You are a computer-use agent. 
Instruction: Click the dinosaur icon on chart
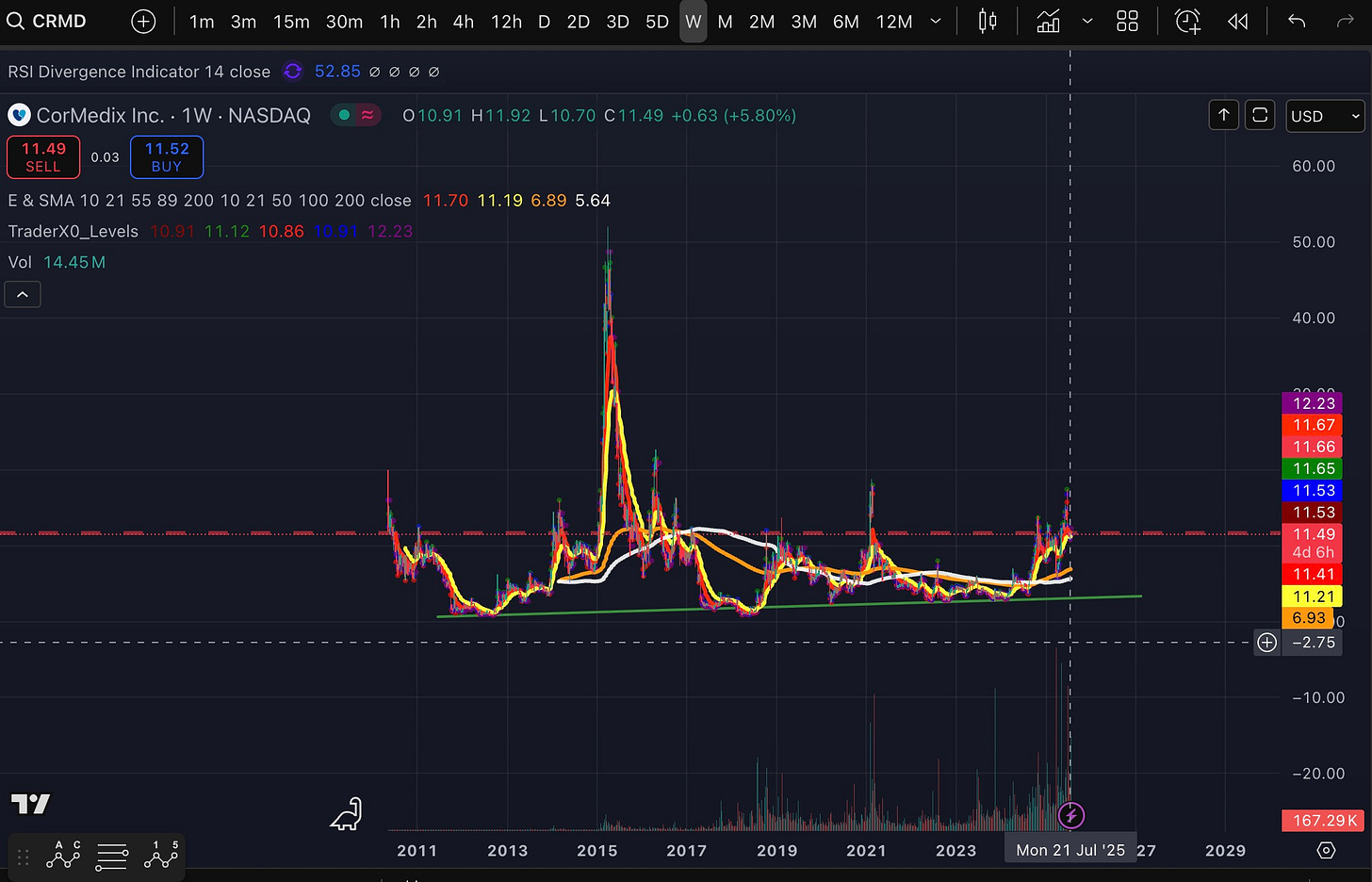coord(346,814)
